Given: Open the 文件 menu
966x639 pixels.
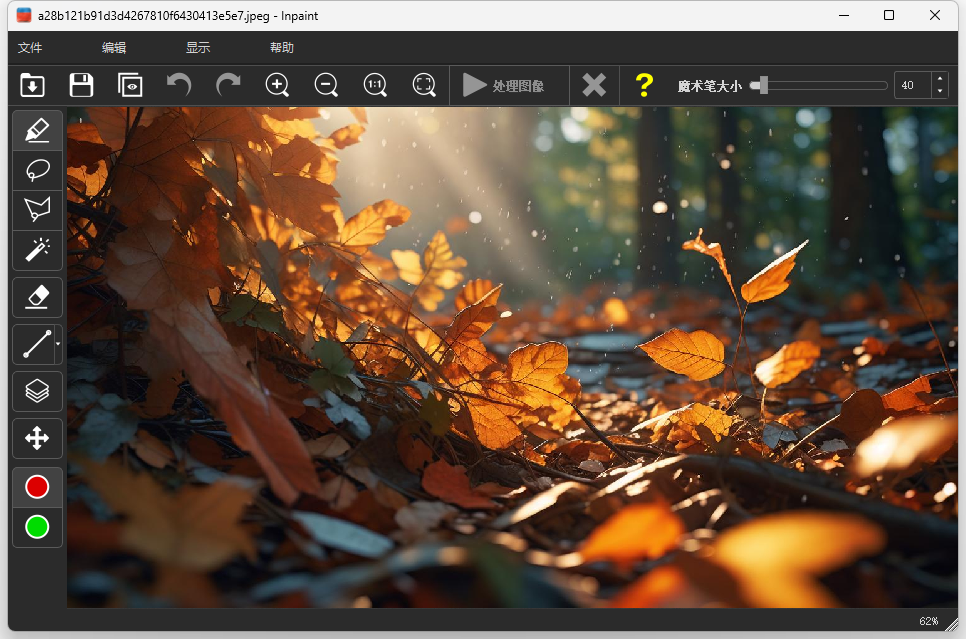Looking at the screenshot, I should click(x=30, y=48).
